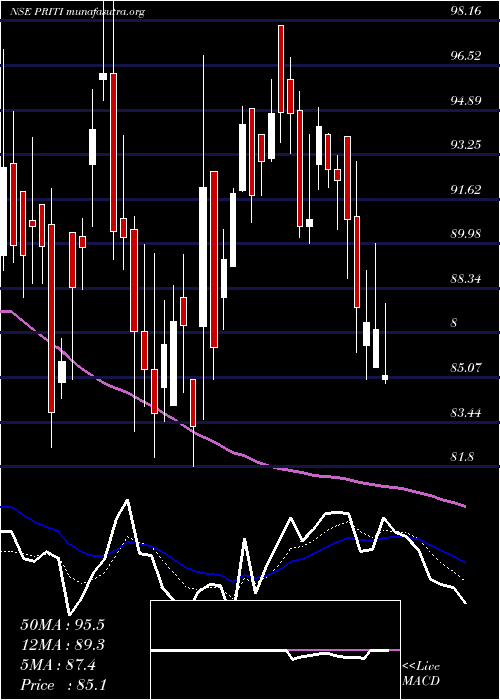Click the 85.07 price axis label

(x=466, y=368)
